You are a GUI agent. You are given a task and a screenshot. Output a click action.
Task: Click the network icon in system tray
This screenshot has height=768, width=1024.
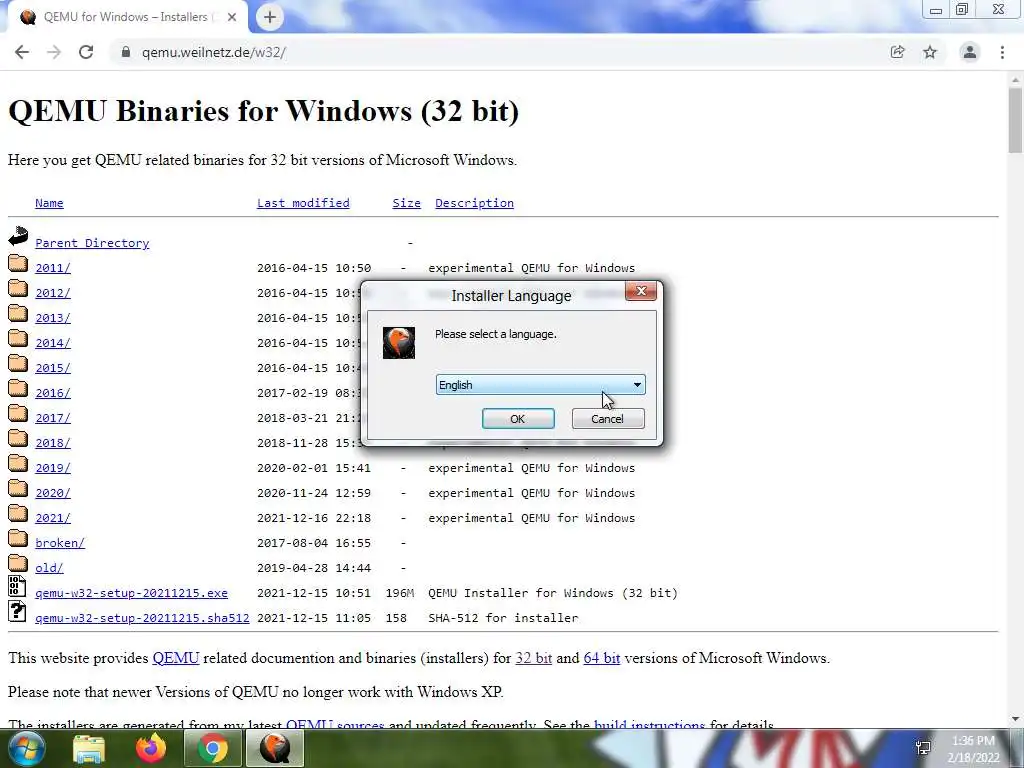[x=923, y=748]
